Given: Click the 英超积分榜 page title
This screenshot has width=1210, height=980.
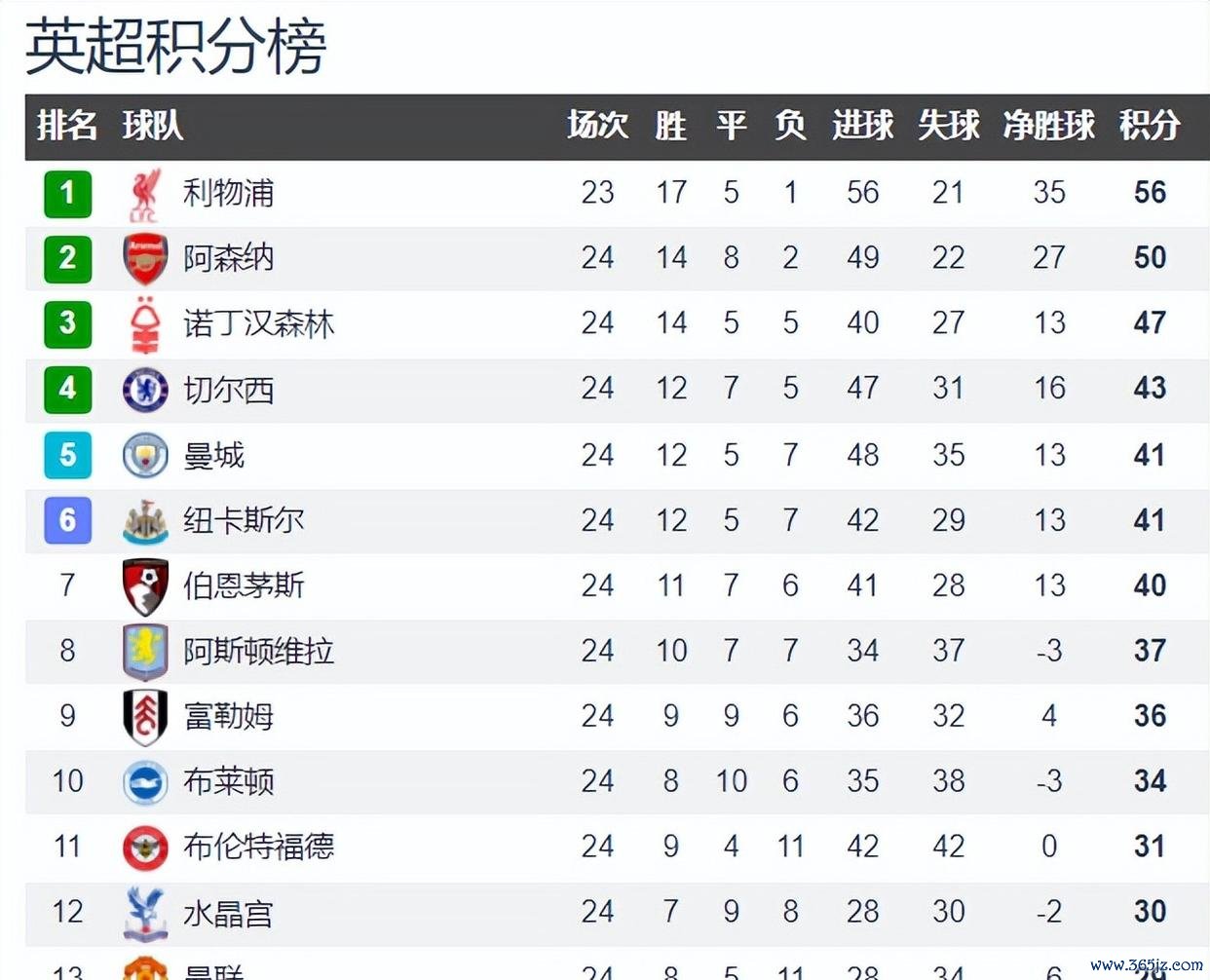Looking at the screenshot, I should tap(175, 46).
